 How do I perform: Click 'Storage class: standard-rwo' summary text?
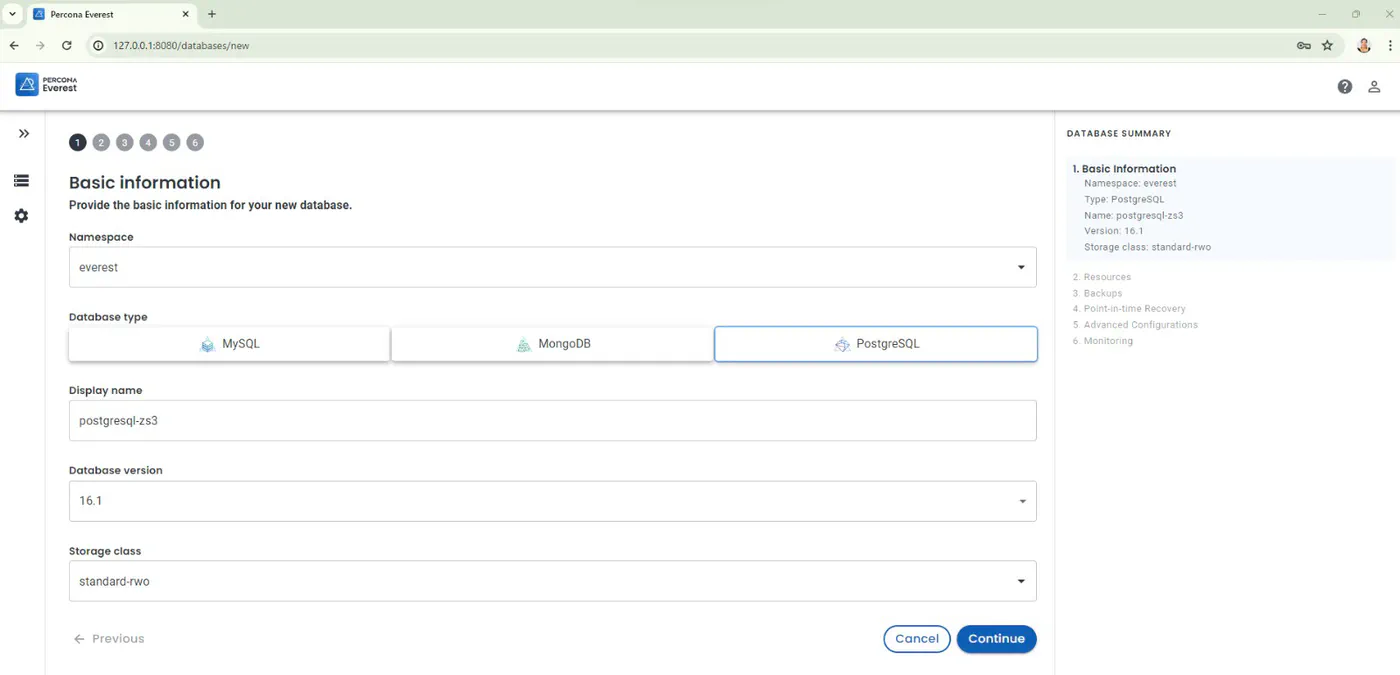[x=1147, y=247]
